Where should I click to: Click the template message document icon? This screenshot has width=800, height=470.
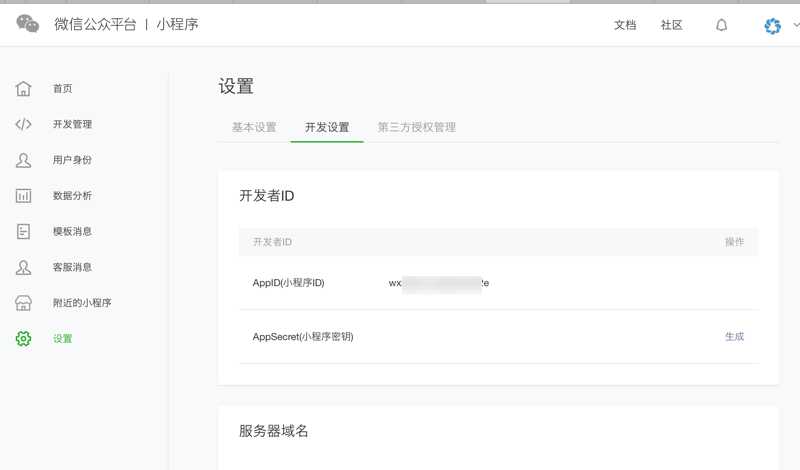point(24,231)
